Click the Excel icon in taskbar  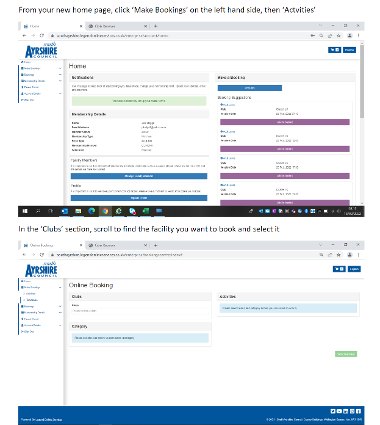pyautogui.click(x=146, y=211)
